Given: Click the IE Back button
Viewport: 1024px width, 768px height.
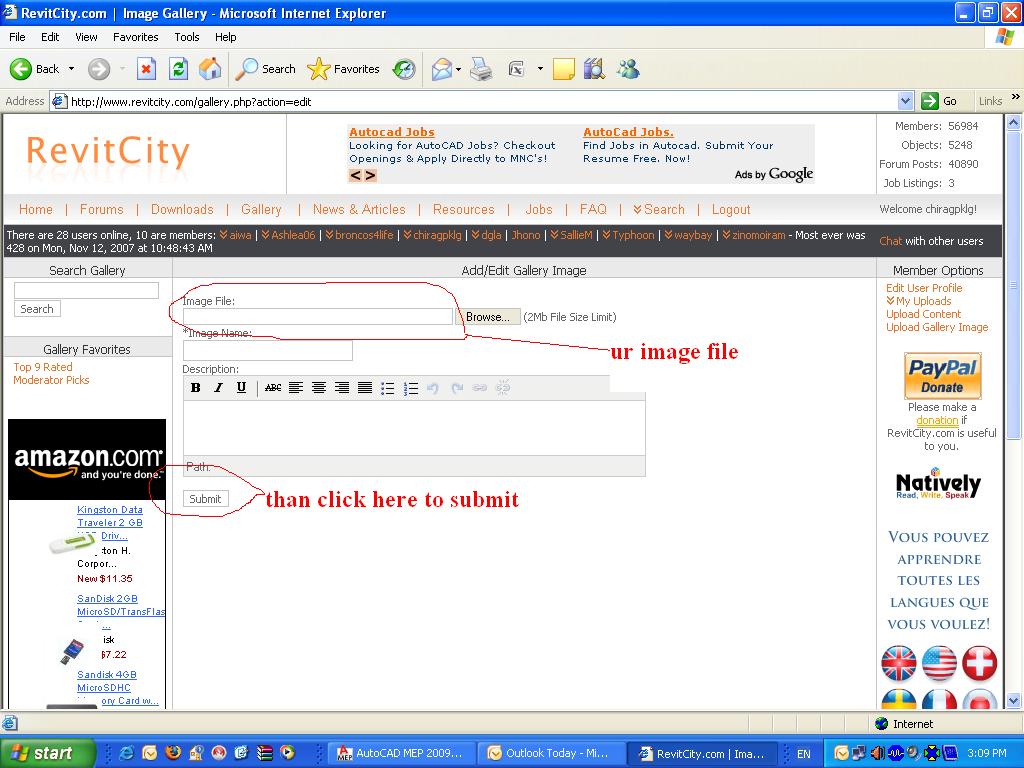Looking at the screenshot, I should (34, 69).
